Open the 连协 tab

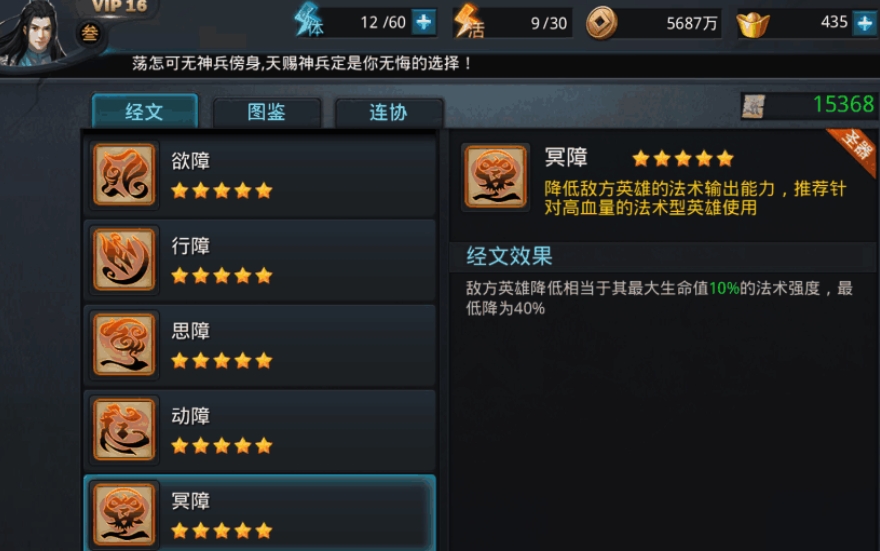coord(388,112)
